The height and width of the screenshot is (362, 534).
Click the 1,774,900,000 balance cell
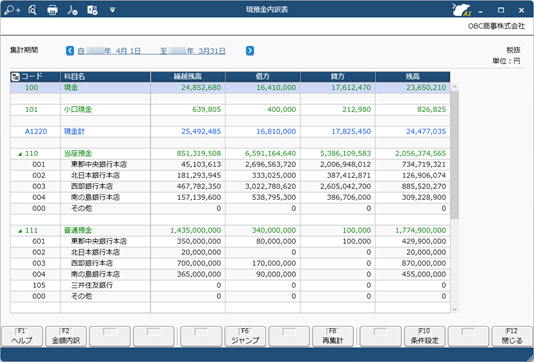412,230
